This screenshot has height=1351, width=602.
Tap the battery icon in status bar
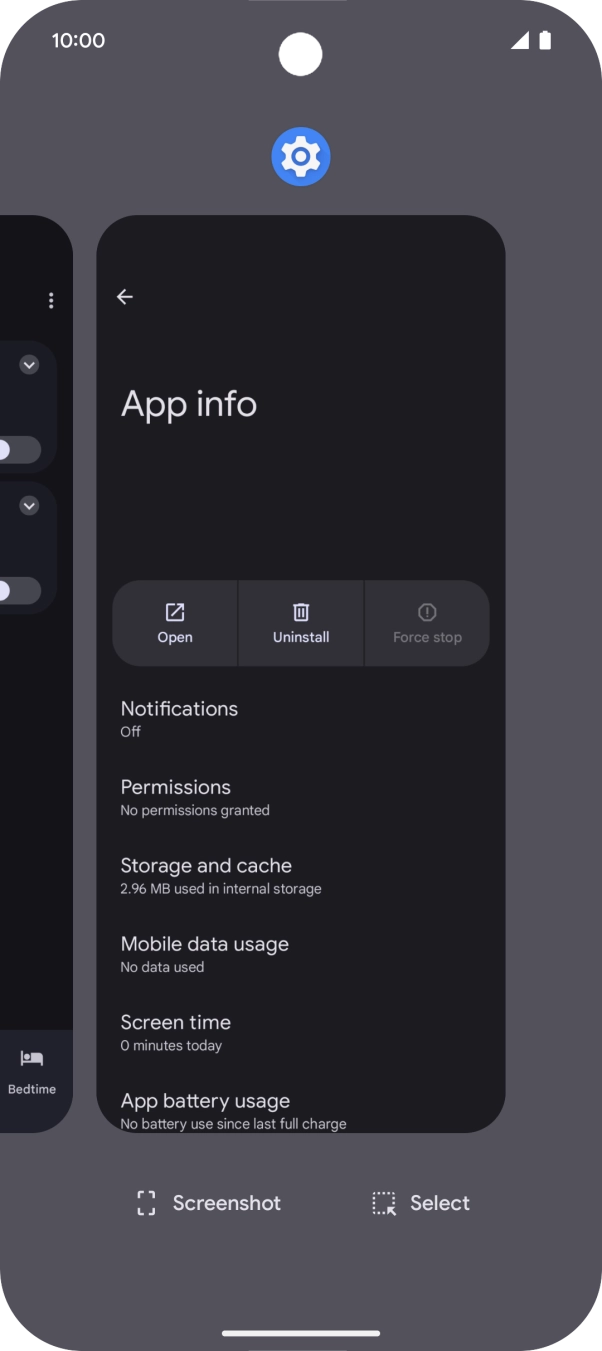coord(545,40)
